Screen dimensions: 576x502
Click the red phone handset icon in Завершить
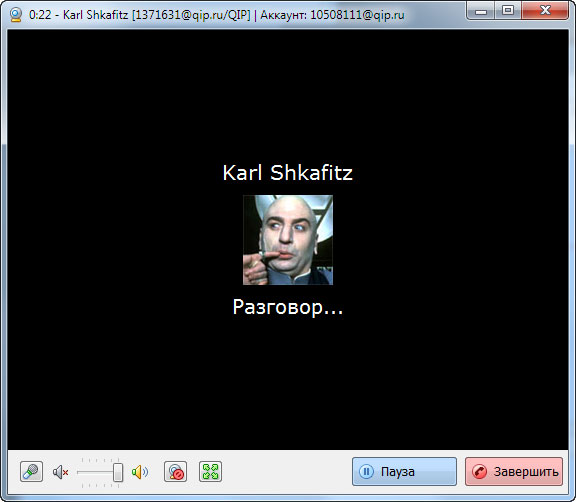pos(479,472)
